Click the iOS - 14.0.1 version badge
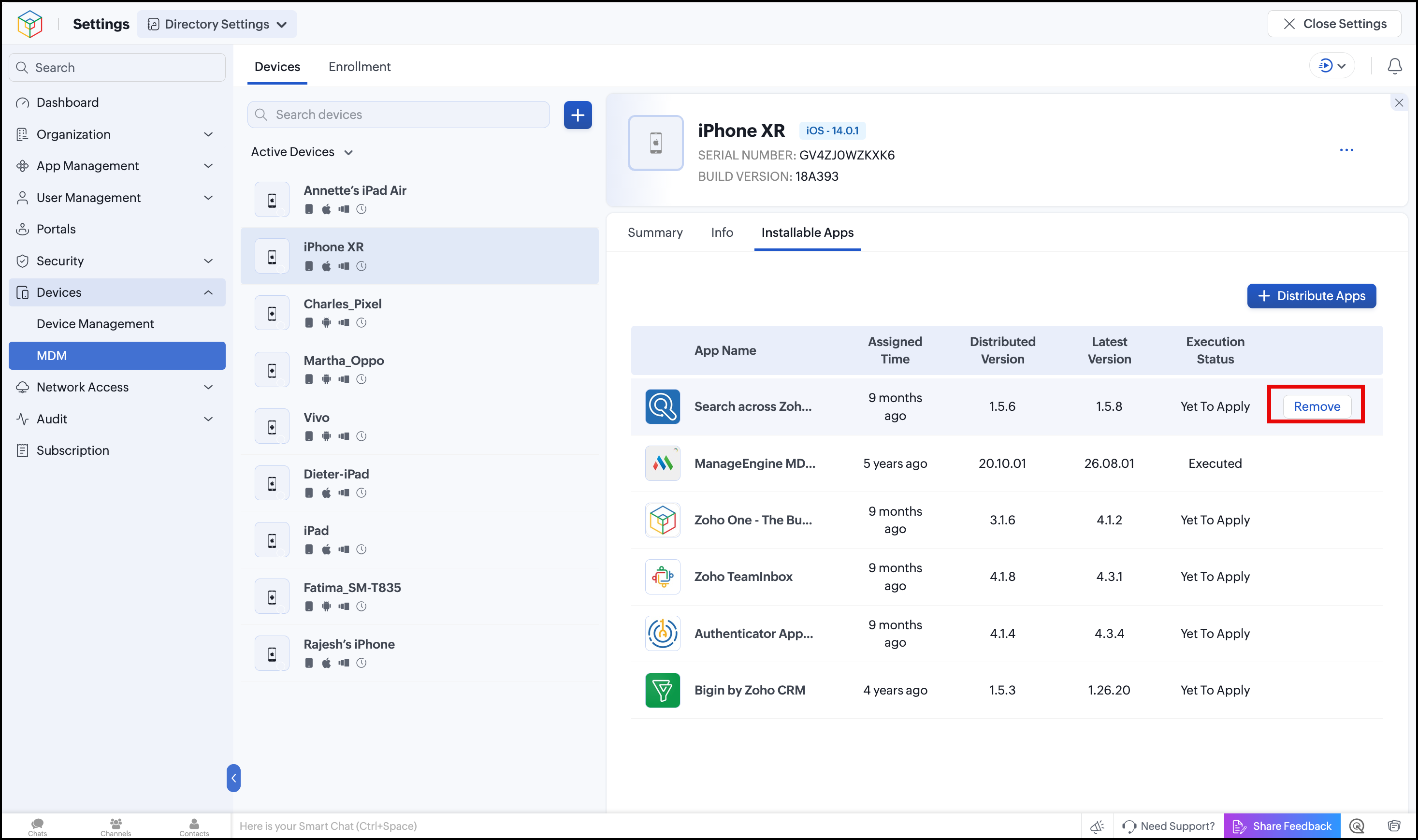 coord(832,131)
